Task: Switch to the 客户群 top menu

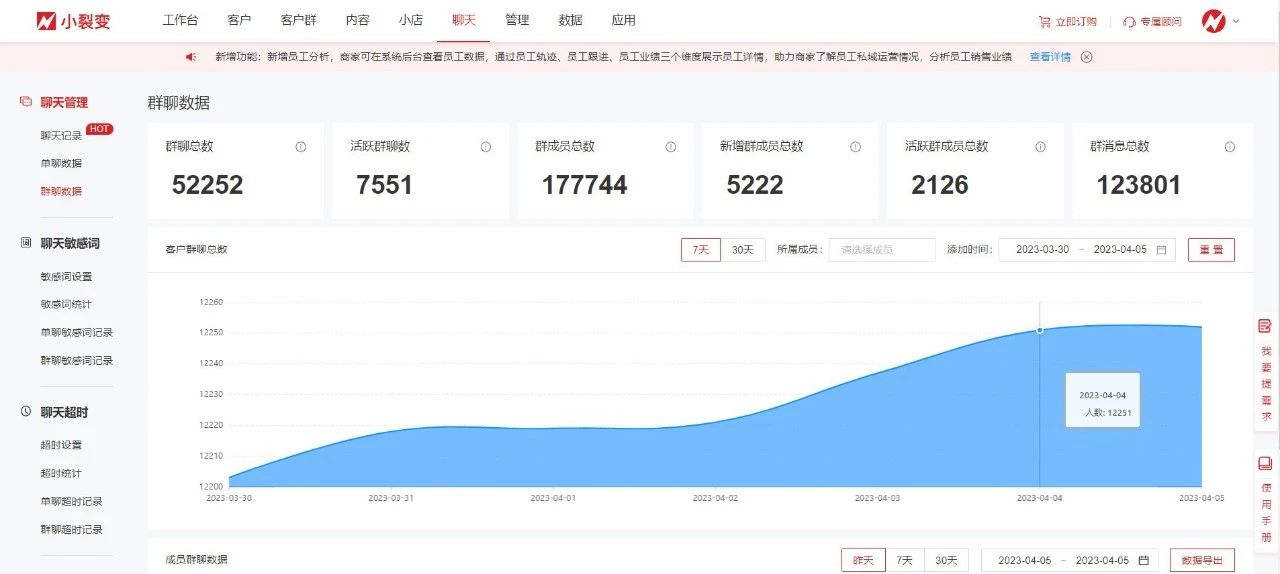Action: tap(298, 21)
